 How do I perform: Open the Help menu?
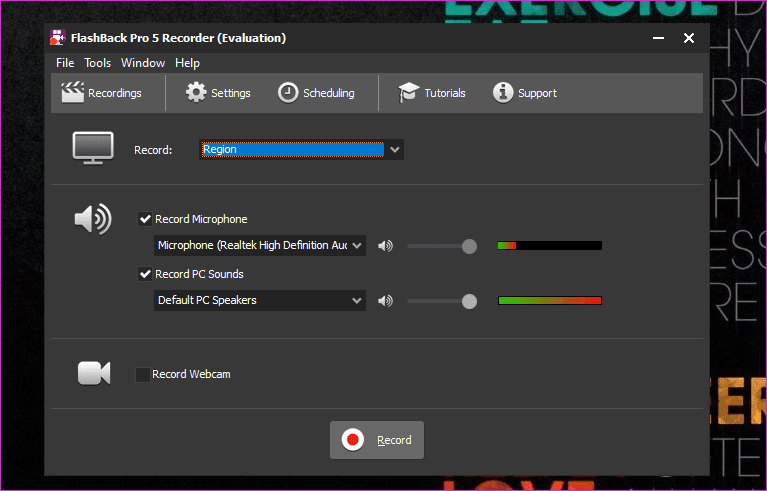(x=187, y=63)
